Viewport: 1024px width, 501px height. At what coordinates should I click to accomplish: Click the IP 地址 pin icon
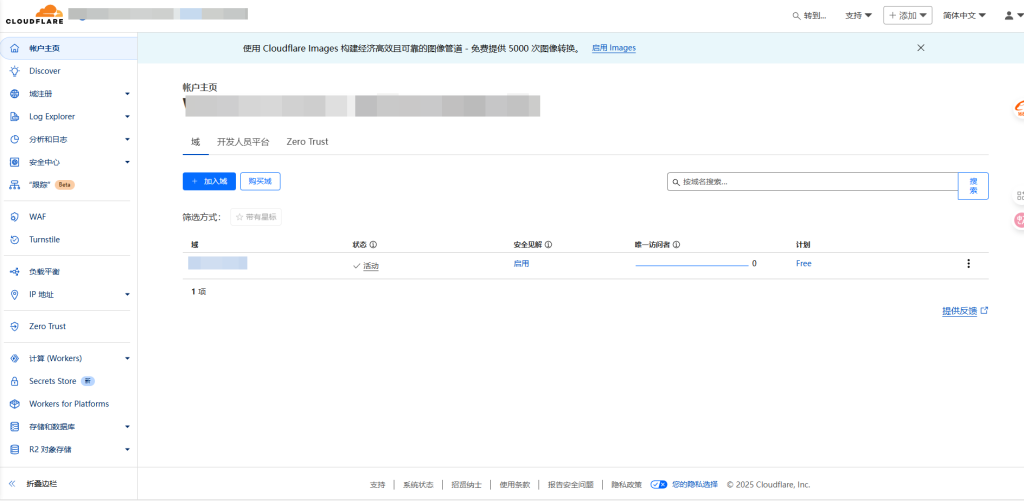point(15,295)
